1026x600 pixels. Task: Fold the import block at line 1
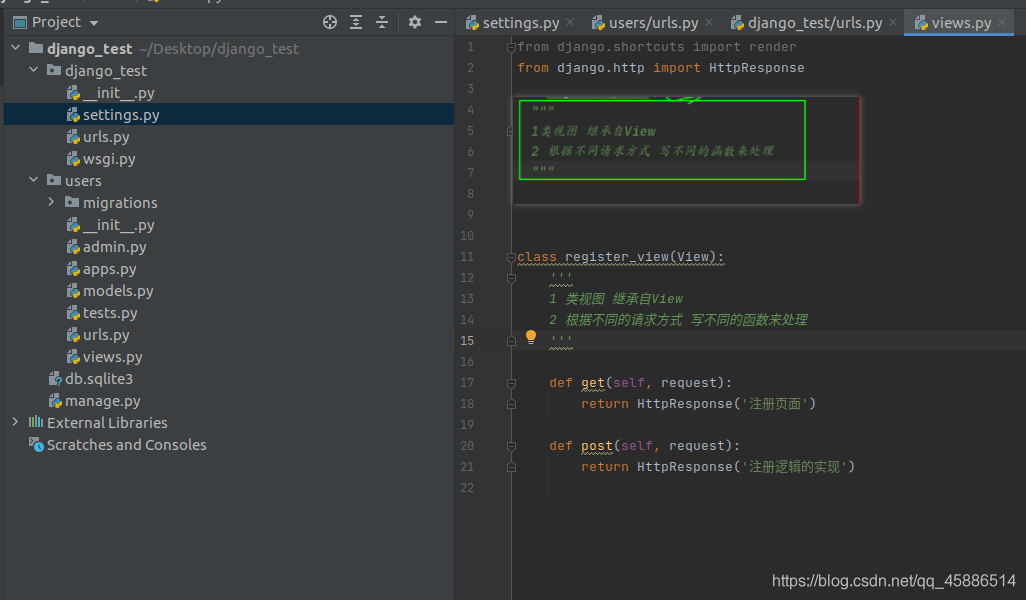click(x=511, y=47)
